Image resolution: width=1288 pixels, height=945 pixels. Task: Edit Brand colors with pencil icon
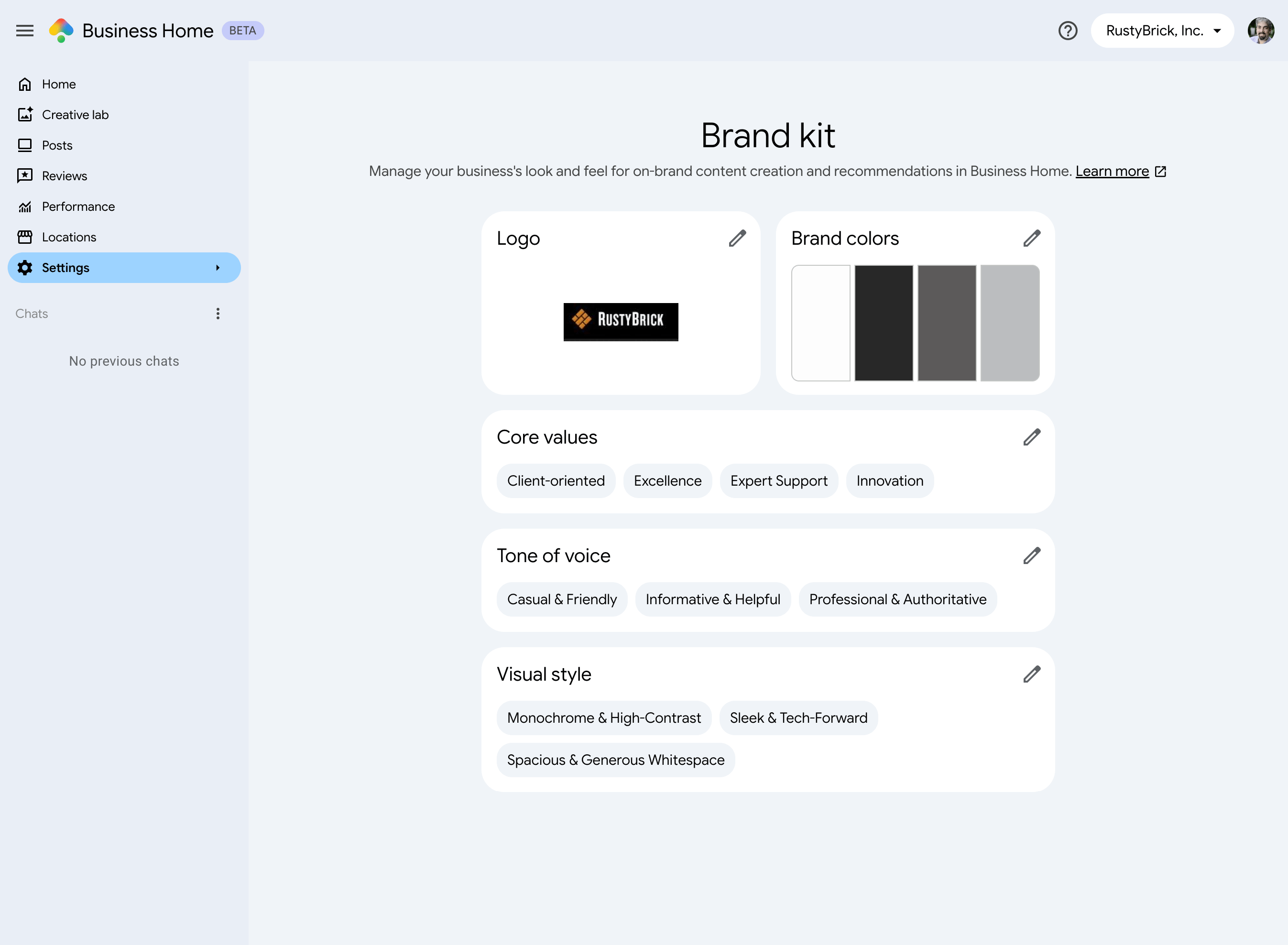point(1032,239)
